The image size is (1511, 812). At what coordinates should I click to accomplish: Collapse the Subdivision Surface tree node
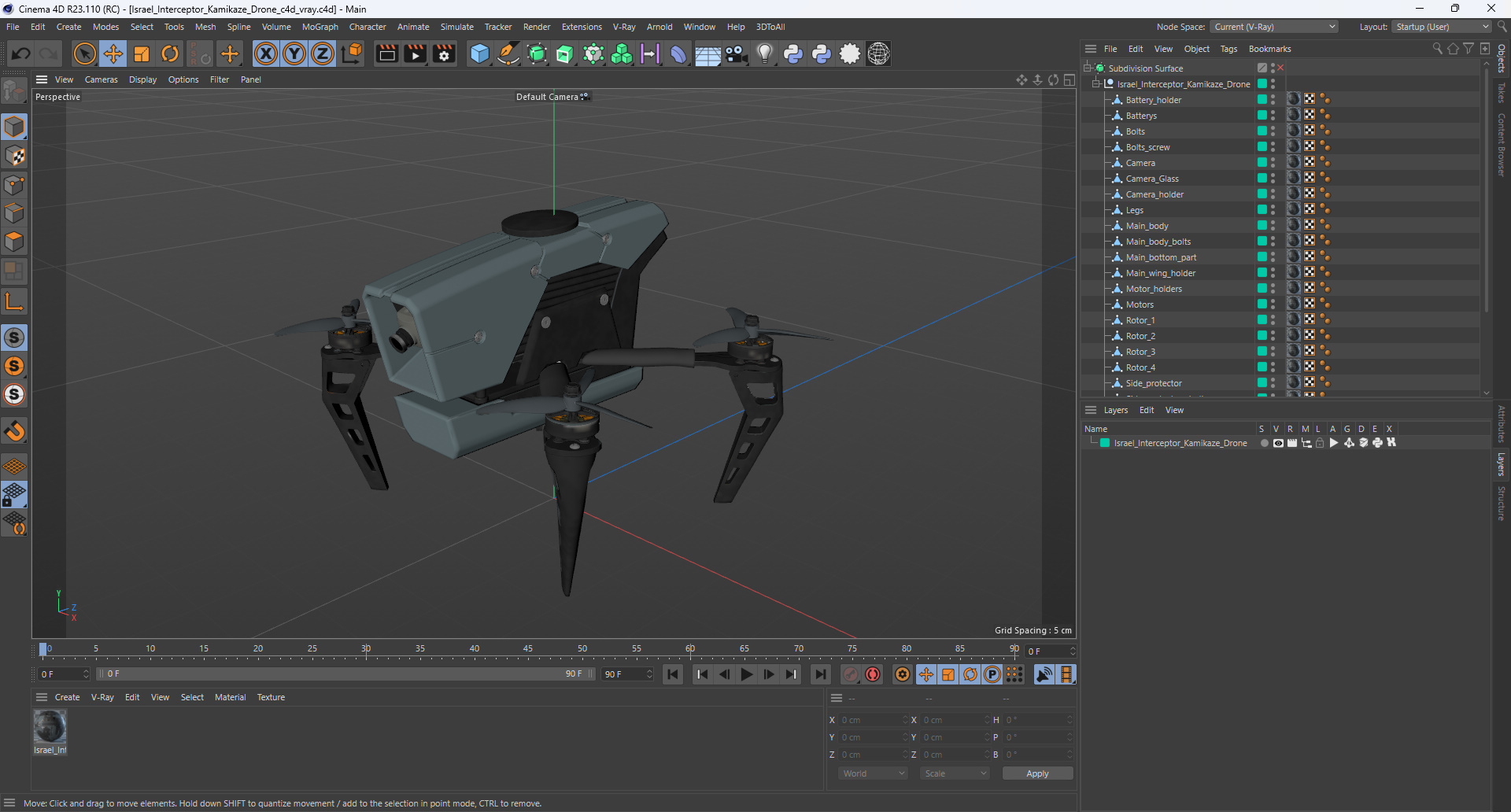pos(1088,68)
